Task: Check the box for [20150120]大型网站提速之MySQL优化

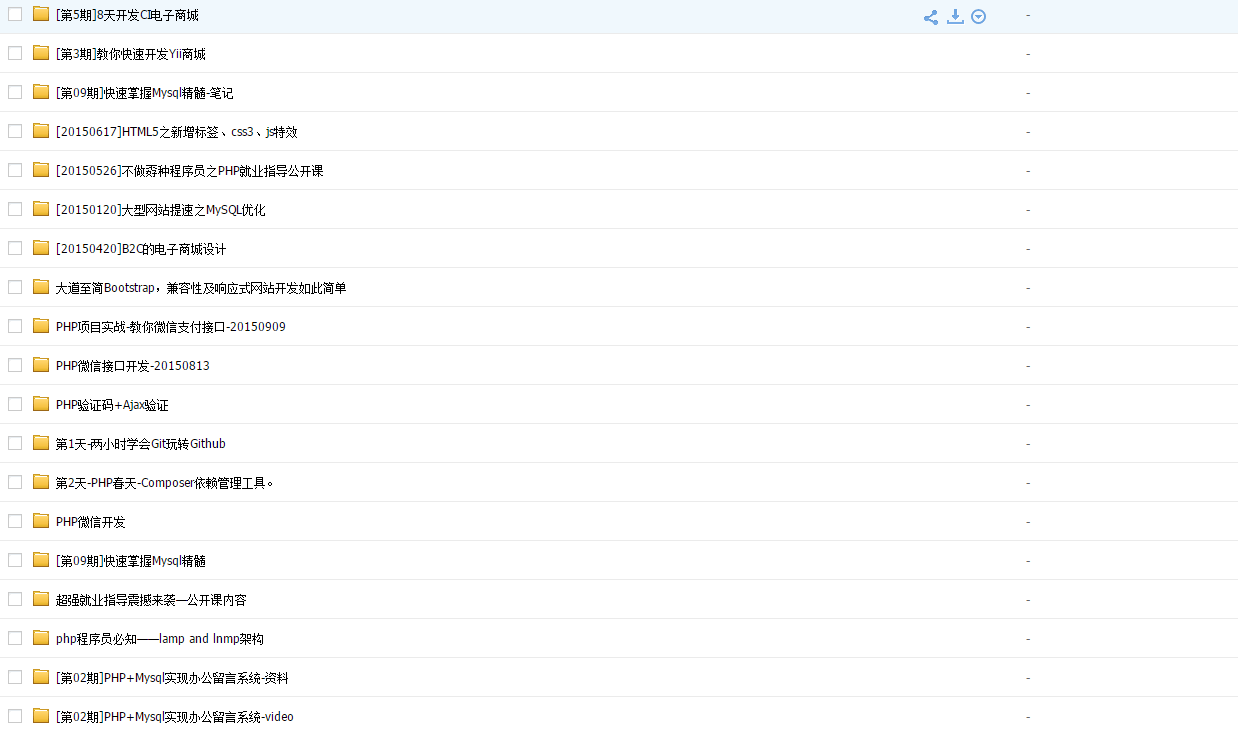Action: [x=15, y=209]
